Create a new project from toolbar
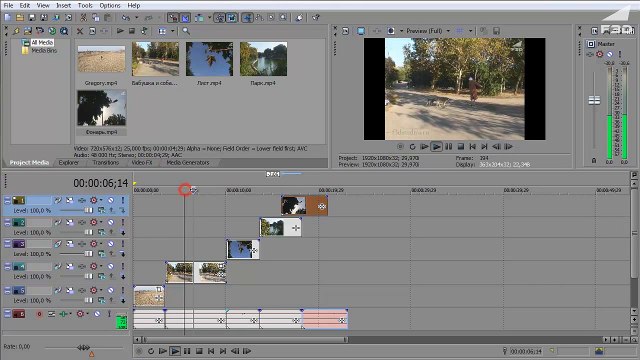Viewport: 640px width, 360px height. coord(7,18)
